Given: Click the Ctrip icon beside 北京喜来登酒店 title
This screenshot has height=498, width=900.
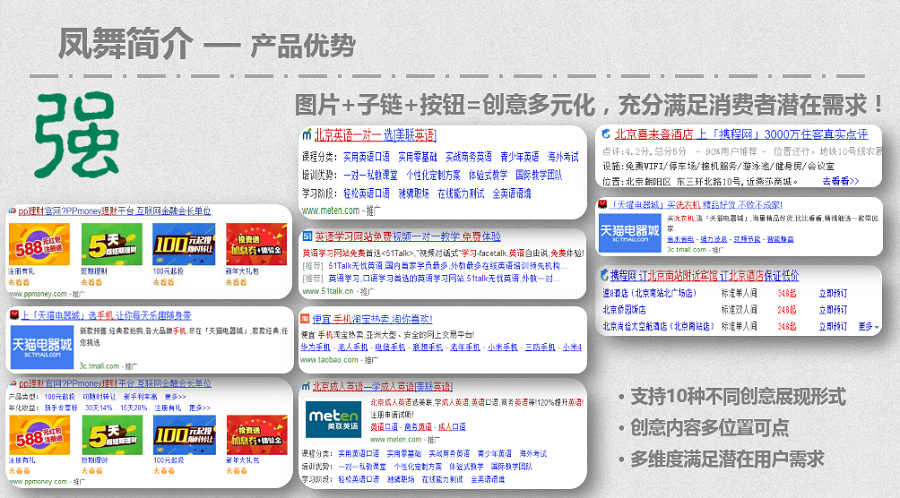Looking at the screenshot, I should point(606,134).
